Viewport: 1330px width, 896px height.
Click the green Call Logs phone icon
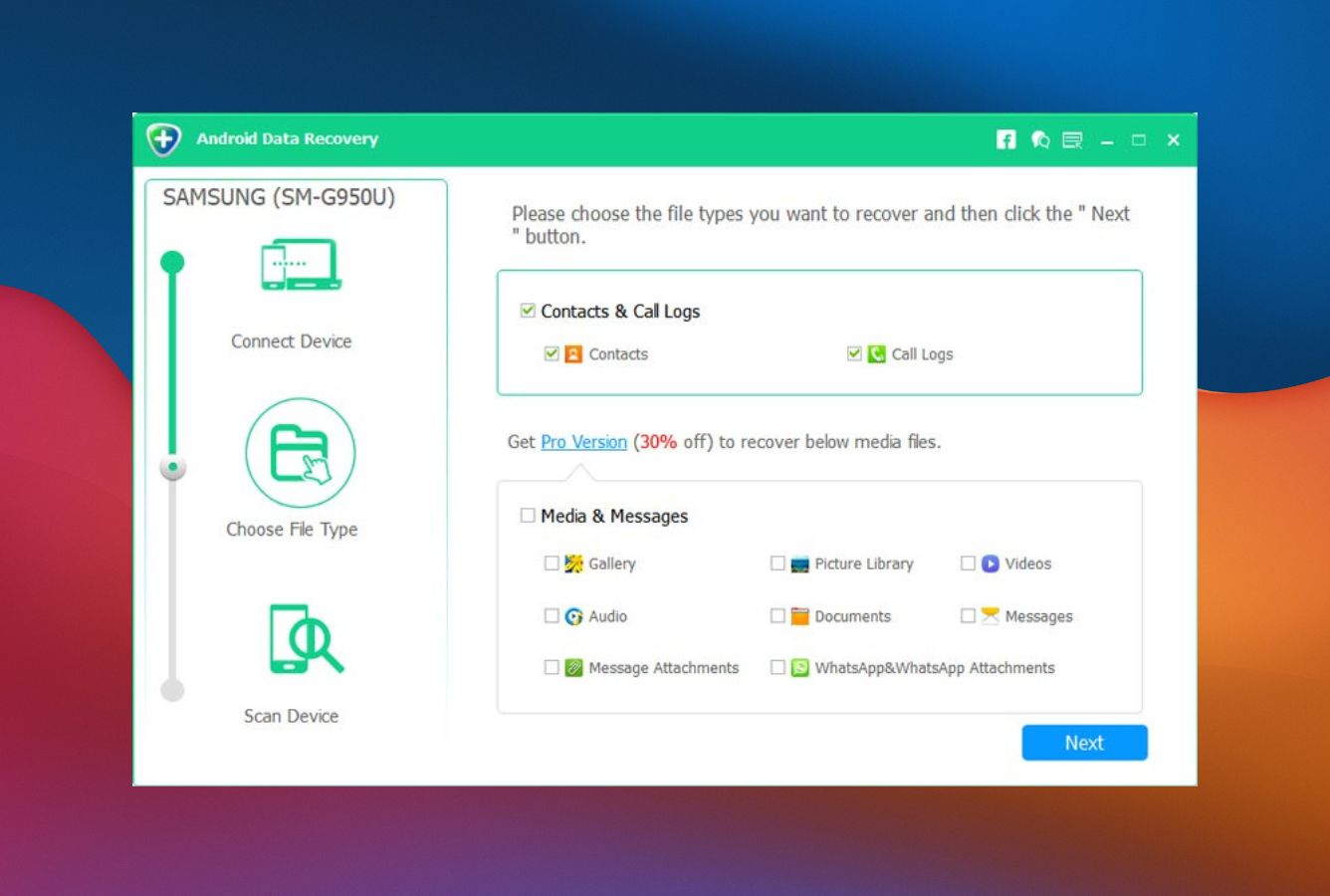tap(876, 354)
